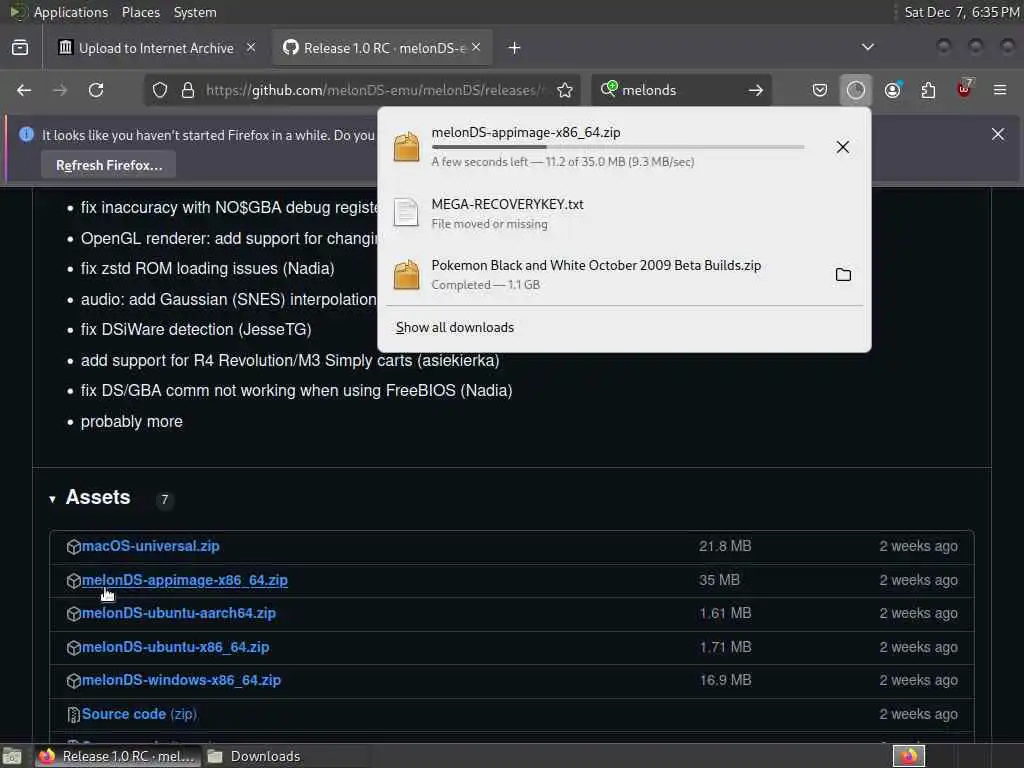Click the 21.8 MB size text

click(725, 546)
